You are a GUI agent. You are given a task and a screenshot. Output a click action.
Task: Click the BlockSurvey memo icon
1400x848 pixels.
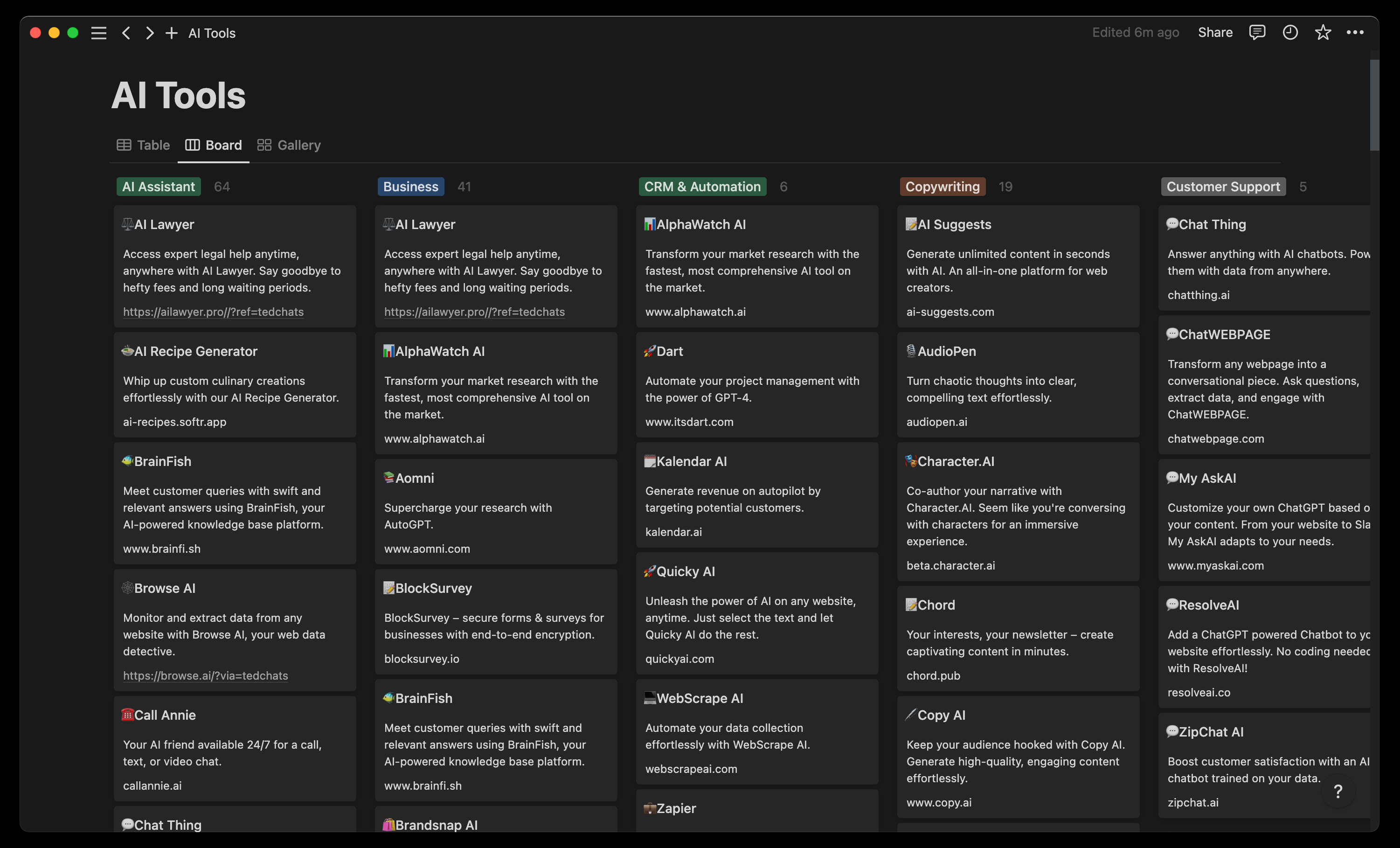coord(389,588)
